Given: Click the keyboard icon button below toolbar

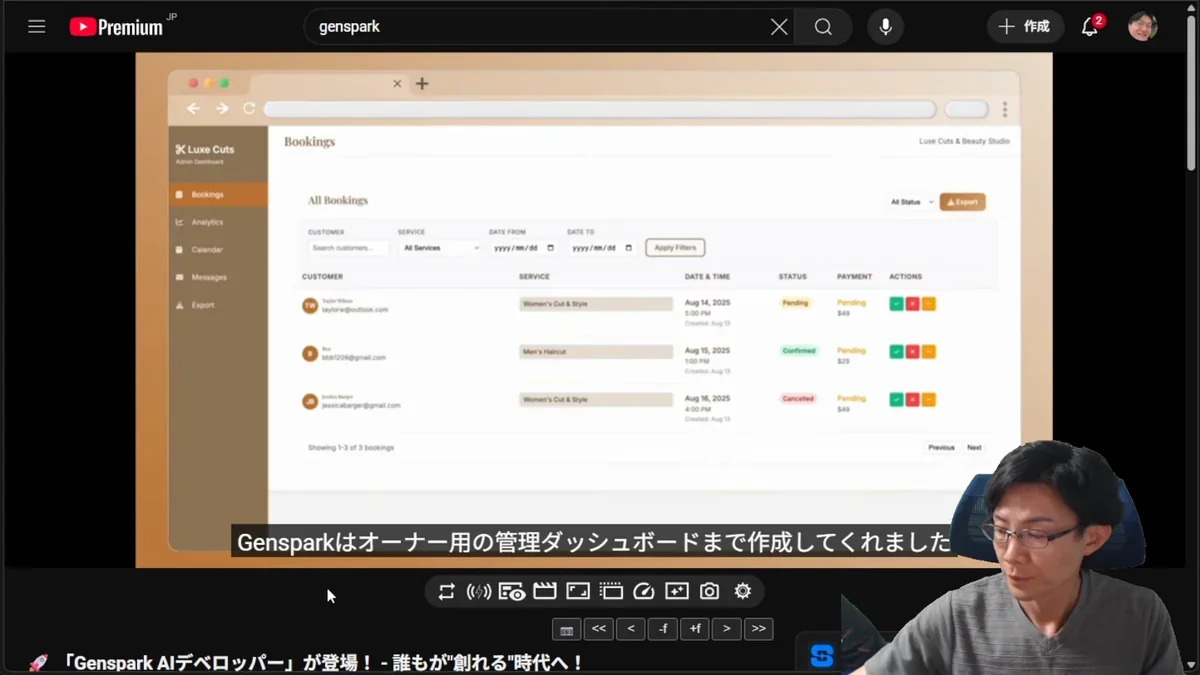Looking at the screenshot, I should [566, 629].
